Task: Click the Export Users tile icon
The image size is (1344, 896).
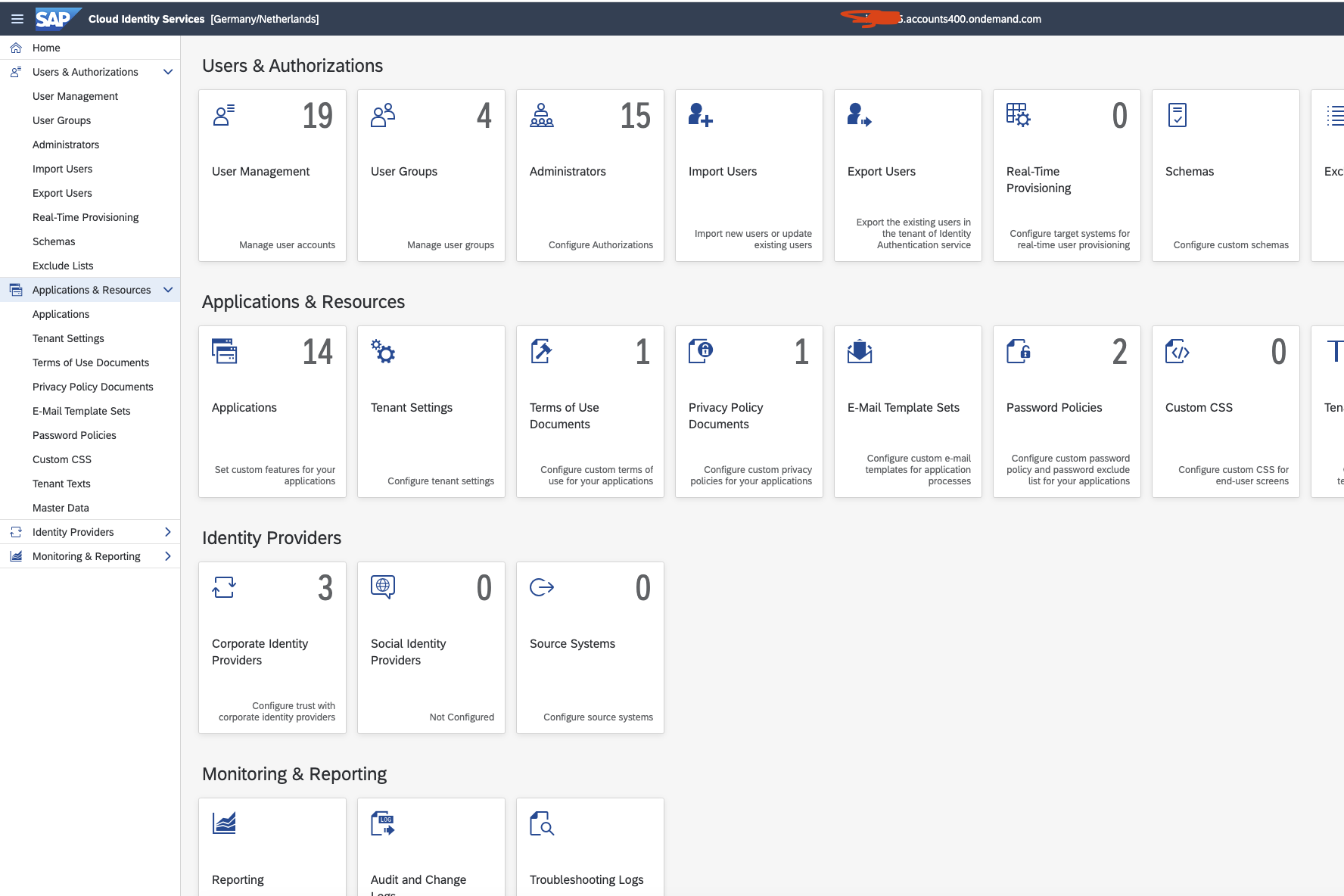Action: tap(860, 115)
